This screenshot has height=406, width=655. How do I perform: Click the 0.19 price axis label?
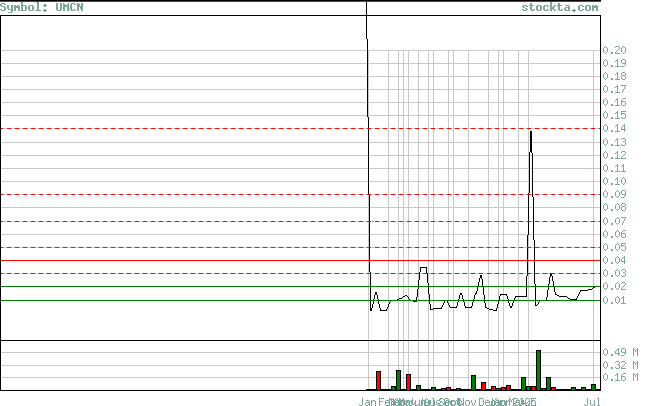(x=614, y=63)
